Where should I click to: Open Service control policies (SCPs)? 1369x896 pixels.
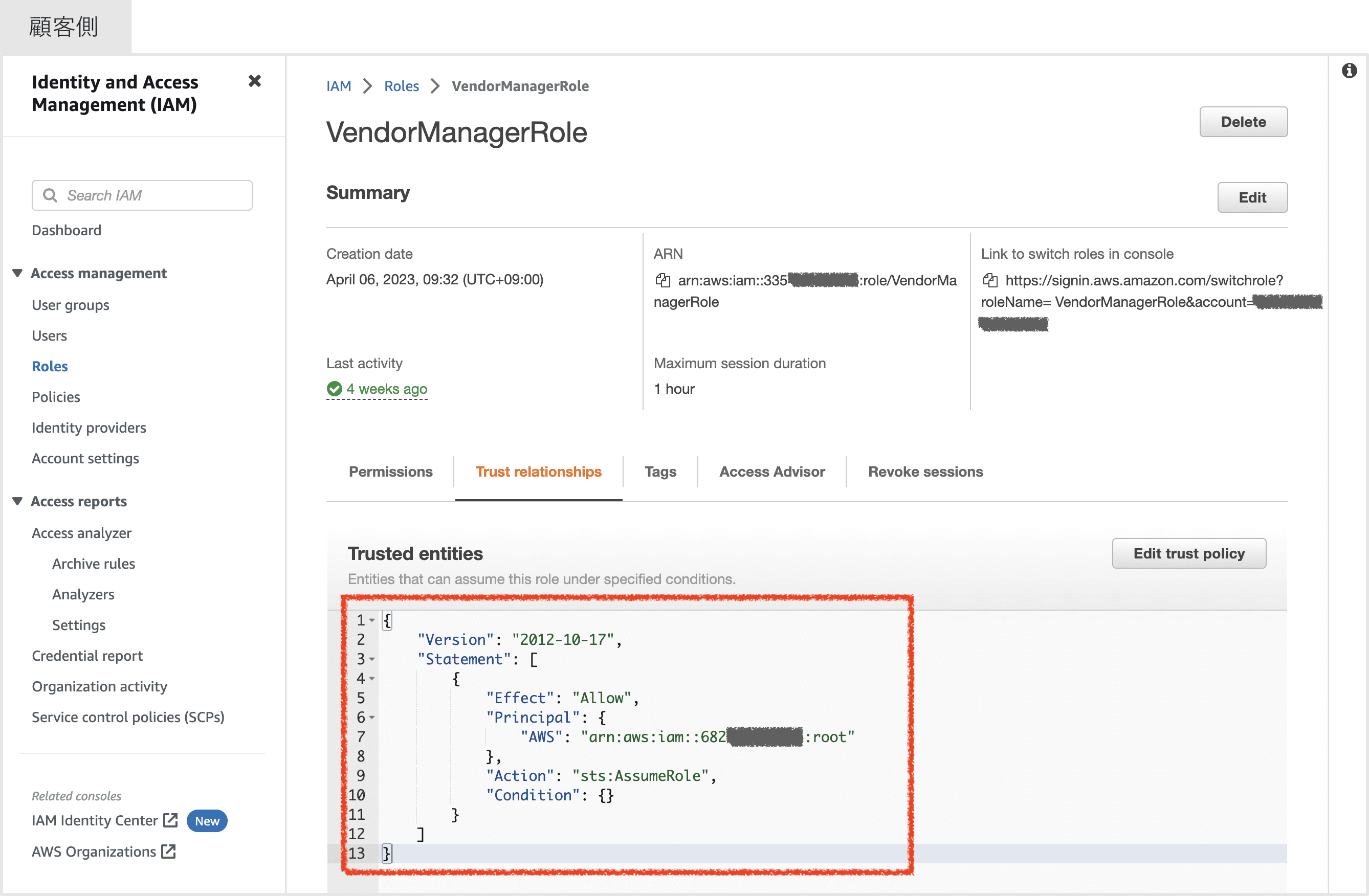(x=128, y=717)
